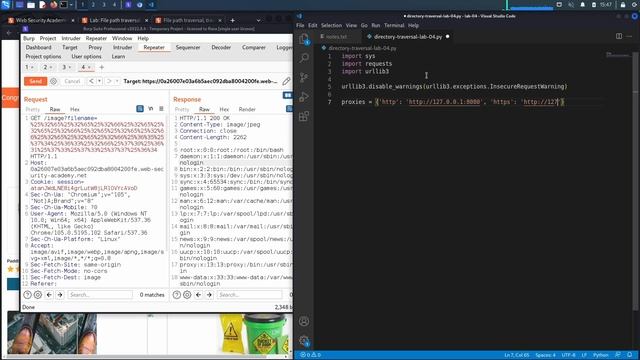Image resolution: width=640 pixels, height=360 pixels.
Task: Open VS Code Run and Debug icon
Action: (304, 97)
